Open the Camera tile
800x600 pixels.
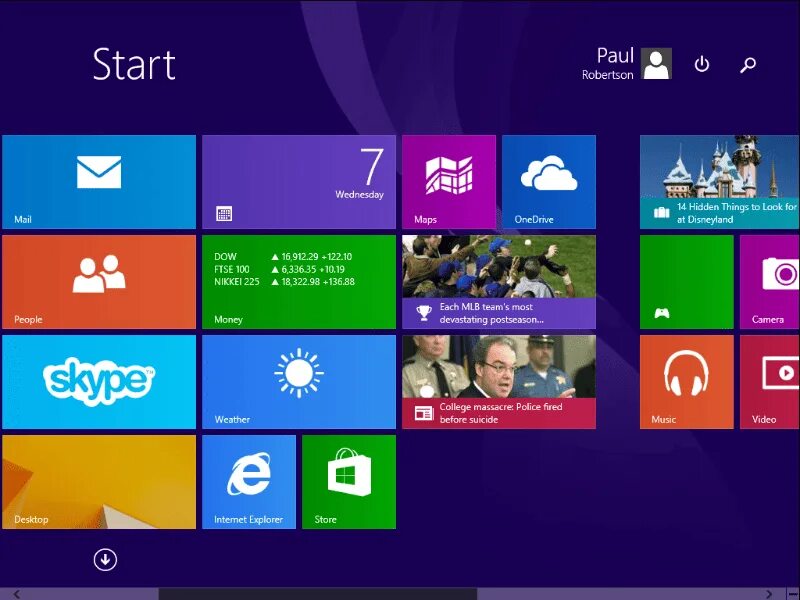tap(770, 282)
